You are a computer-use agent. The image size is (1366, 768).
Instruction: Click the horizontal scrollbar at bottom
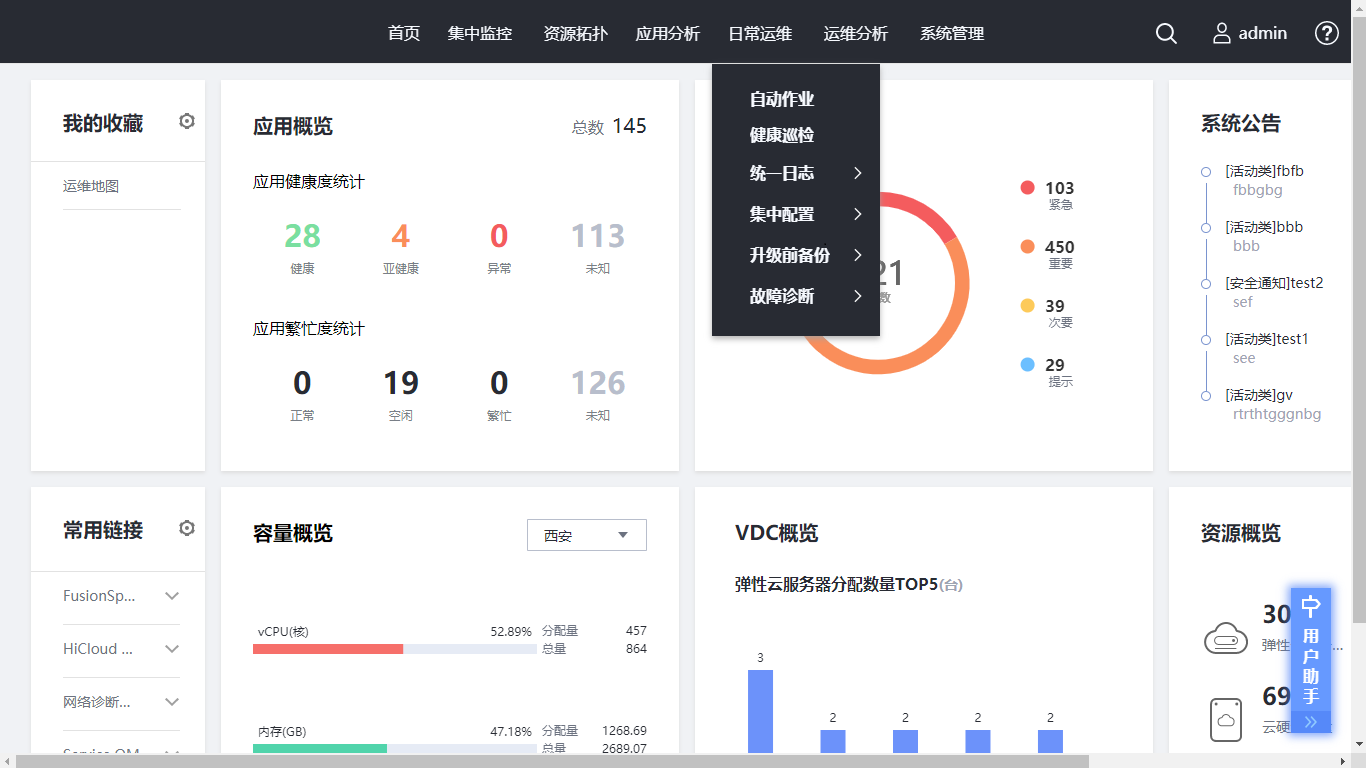coord(550,761)
